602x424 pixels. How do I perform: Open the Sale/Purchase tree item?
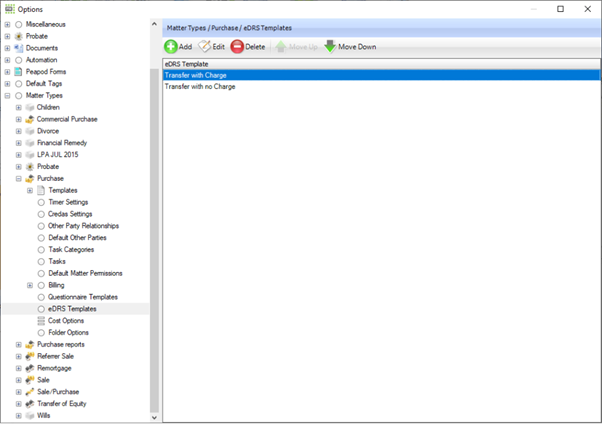pos(58,392)
